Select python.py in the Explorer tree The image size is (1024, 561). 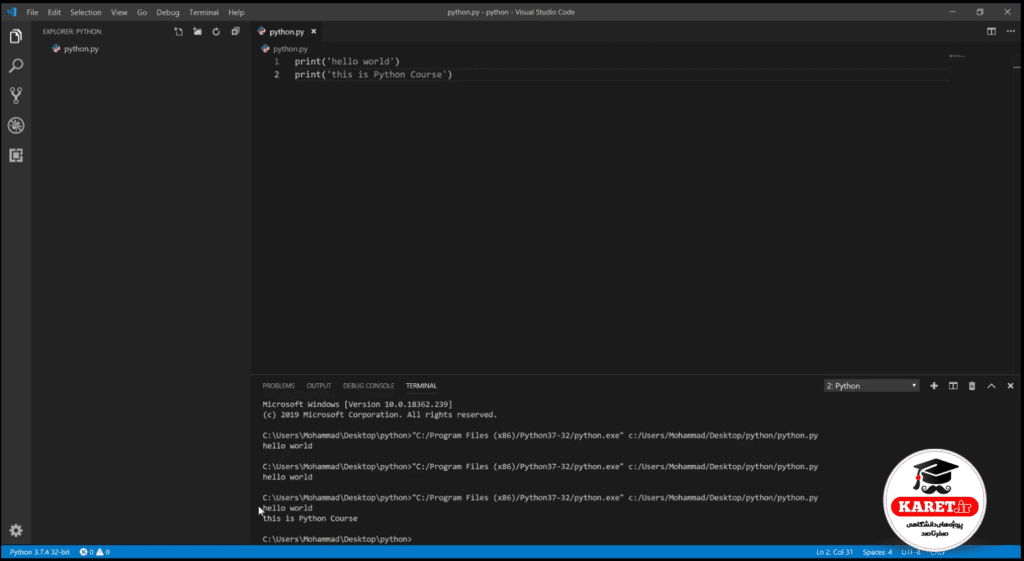81,49
